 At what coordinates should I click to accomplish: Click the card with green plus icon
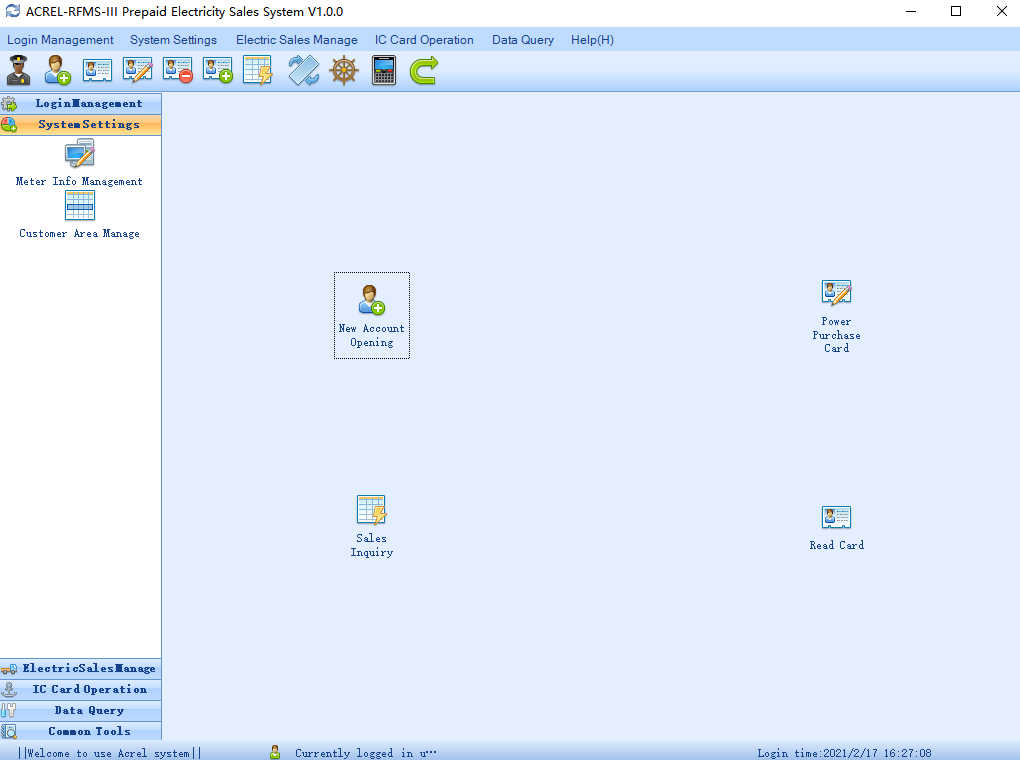click(x=218, y=71)
